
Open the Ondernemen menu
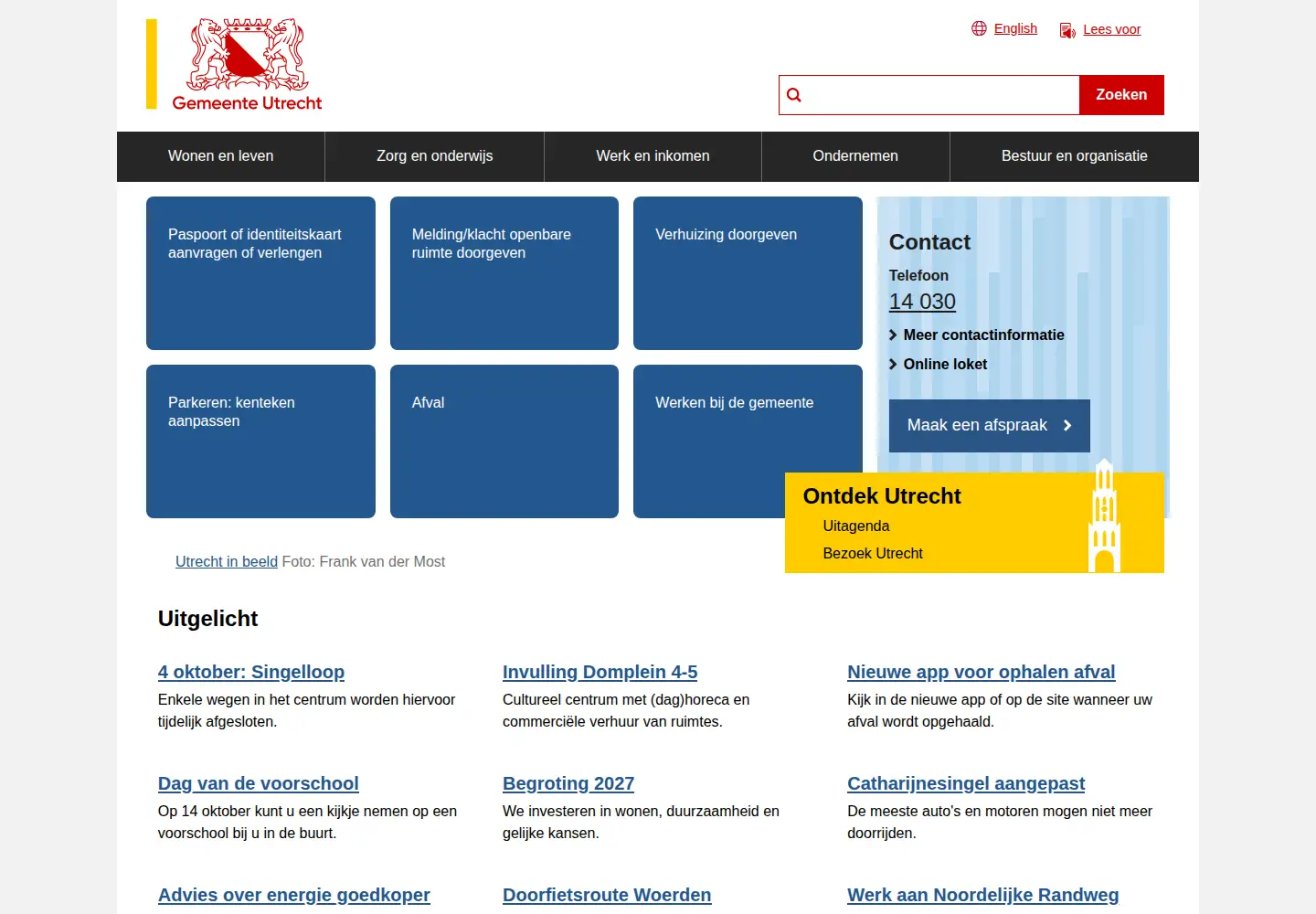(x=855, y=156)
